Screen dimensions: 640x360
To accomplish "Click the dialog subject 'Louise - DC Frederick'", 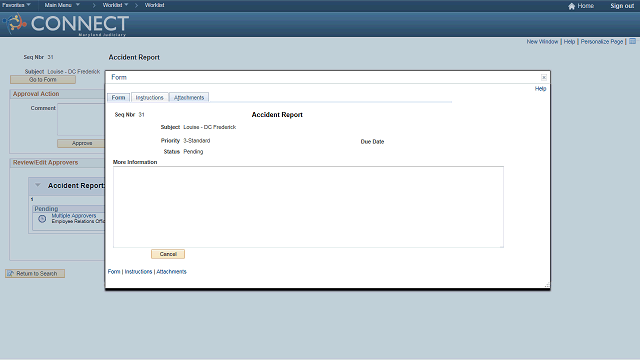I will point(210,127).
